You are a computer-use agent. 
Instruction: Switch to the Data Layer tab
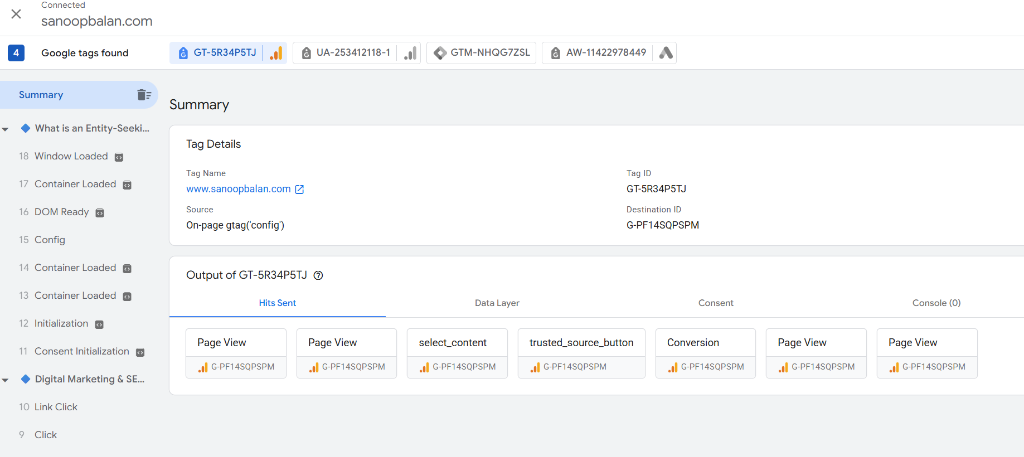tap(497, 303)
